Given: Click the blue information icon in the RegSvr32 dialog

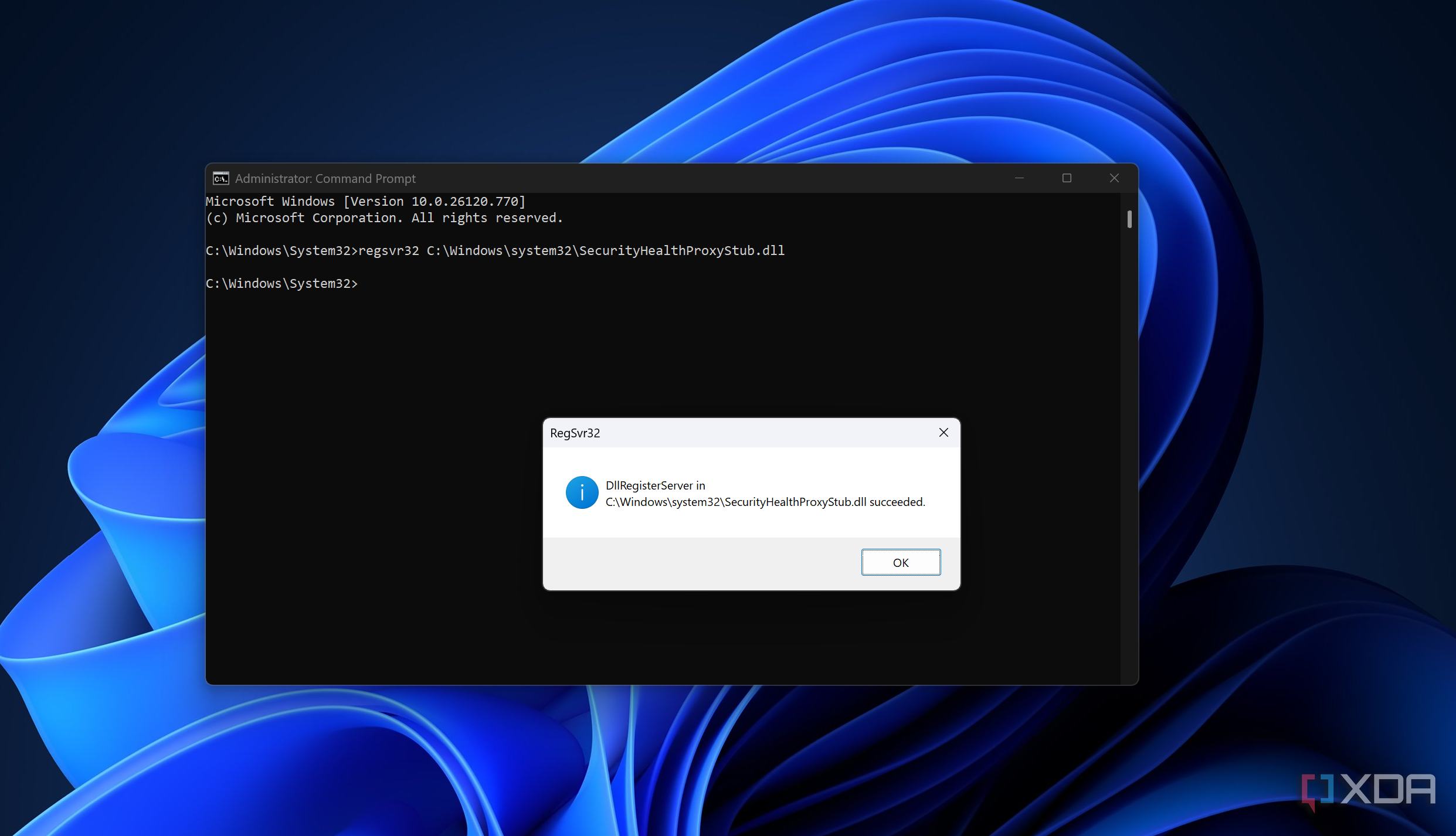Looking at the screenshot, I should (x=581, y=492).
